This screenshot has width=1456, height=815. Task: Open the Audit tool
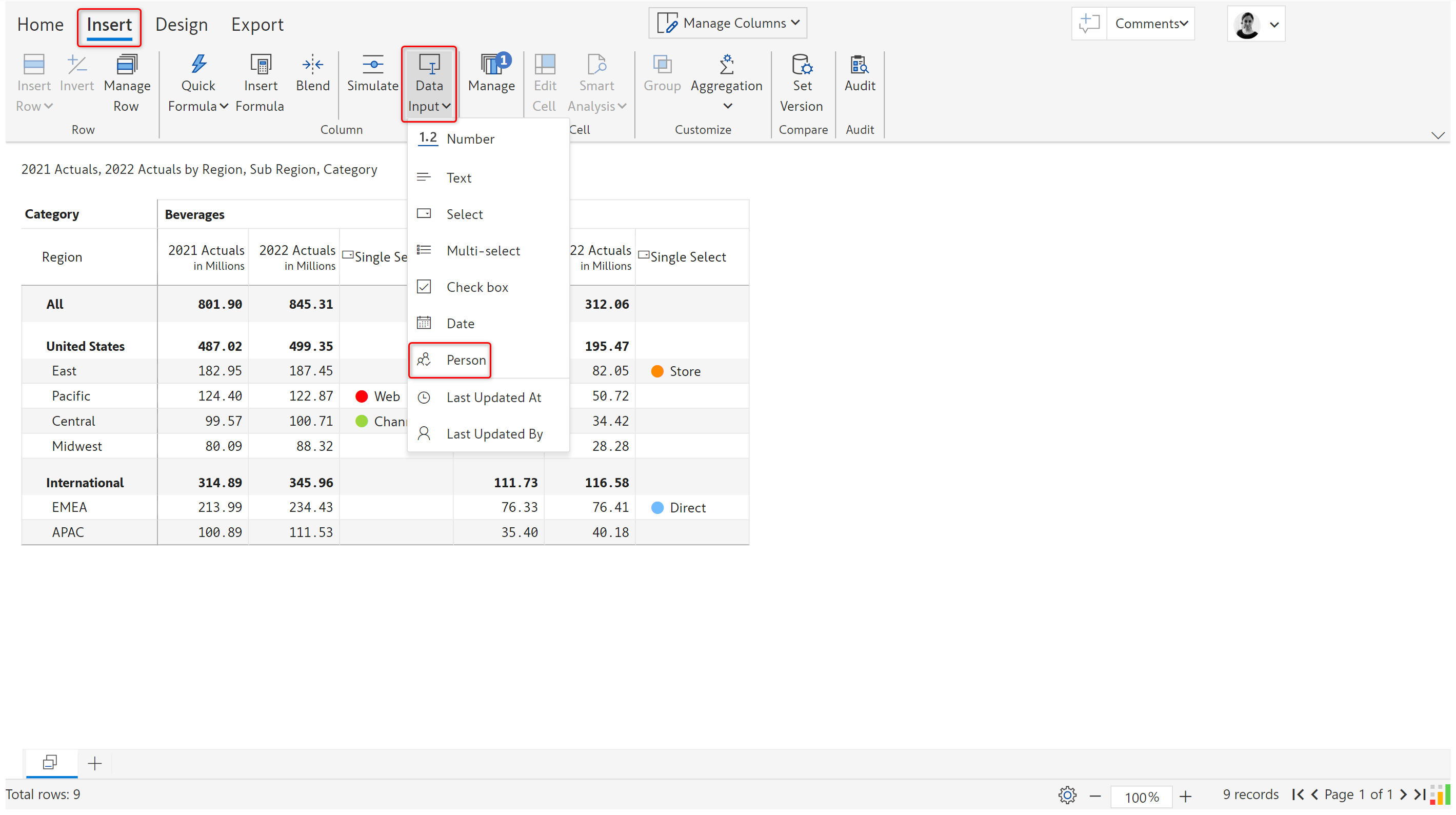(859, 74)
